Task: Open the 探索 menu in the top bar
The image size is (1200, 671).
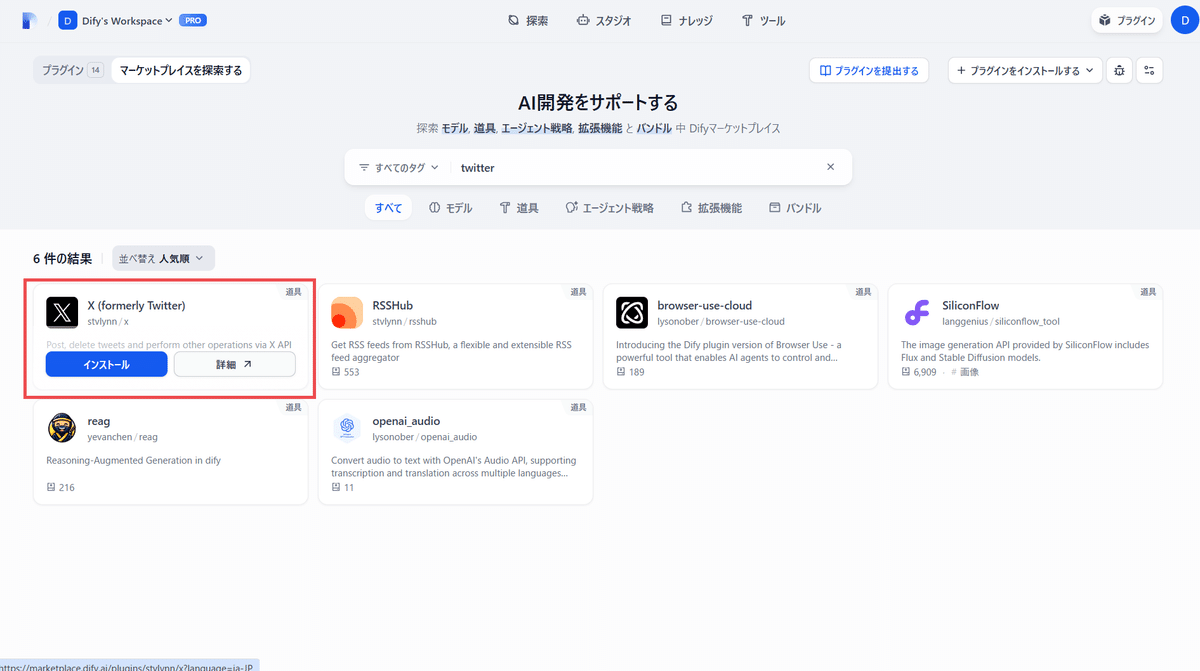Action: (528, 20)
